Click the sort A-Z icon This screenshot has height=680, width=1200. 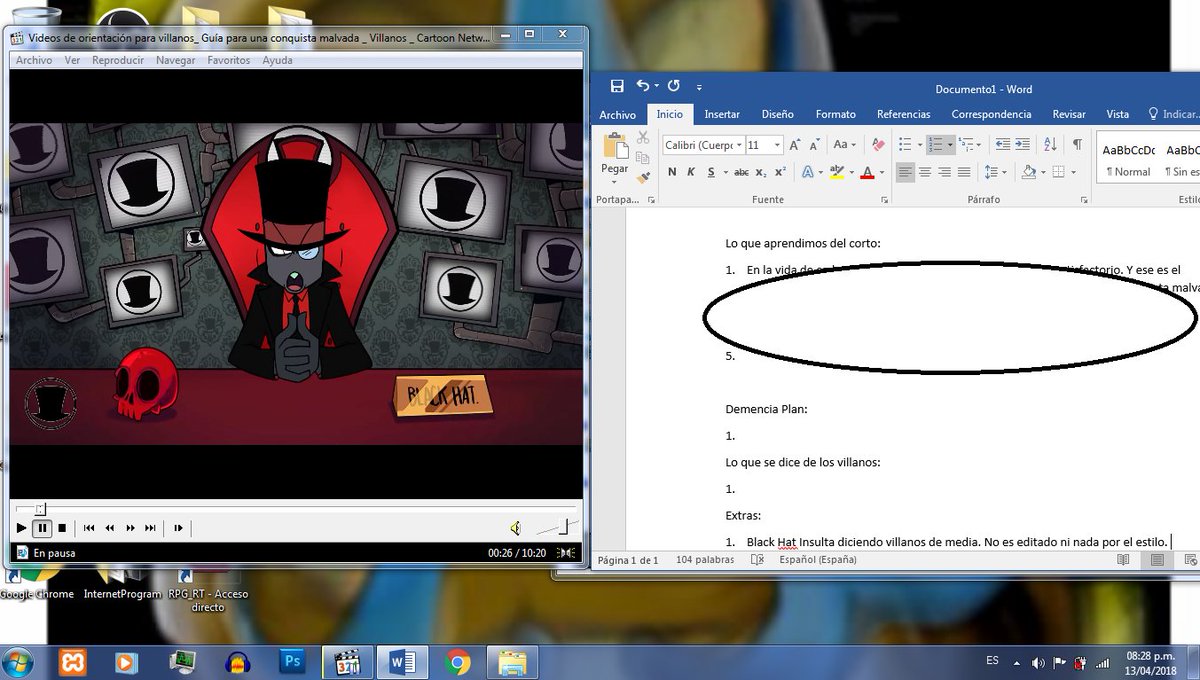click(x=1050, y=145)
